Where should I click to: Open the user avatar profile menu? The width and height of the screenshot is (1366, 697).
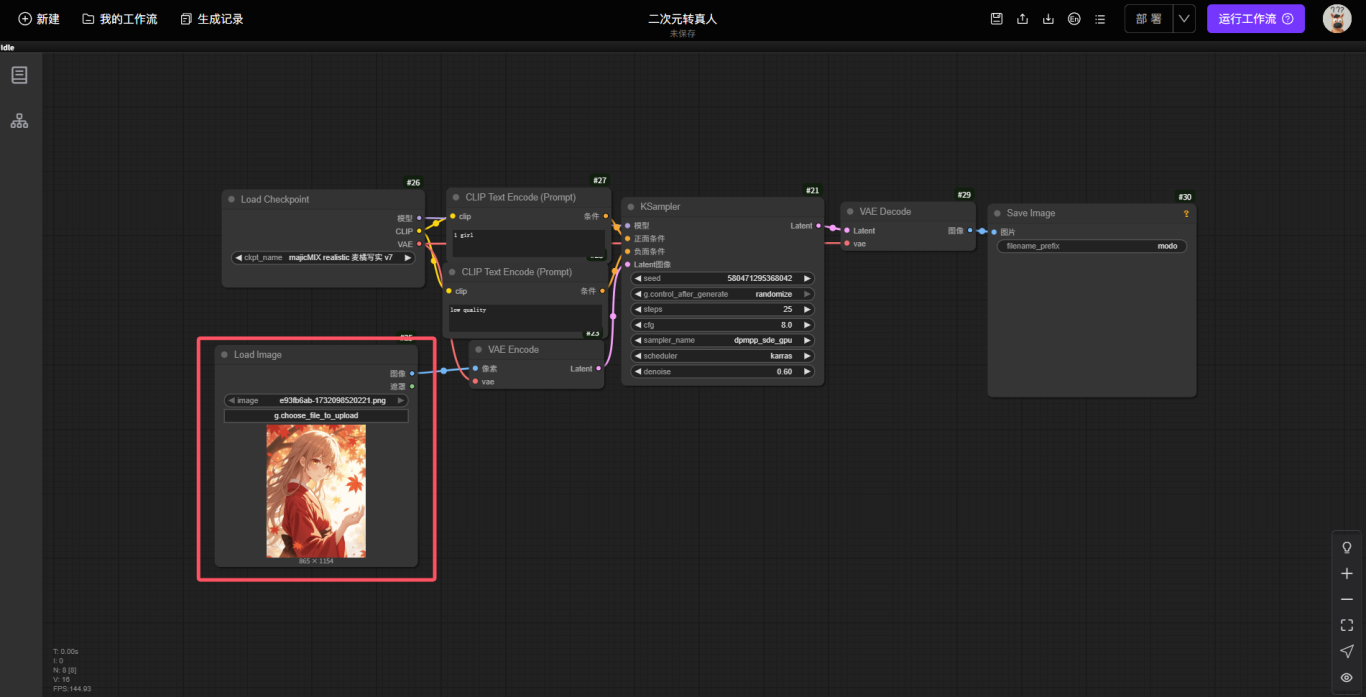coord(1337,18)
